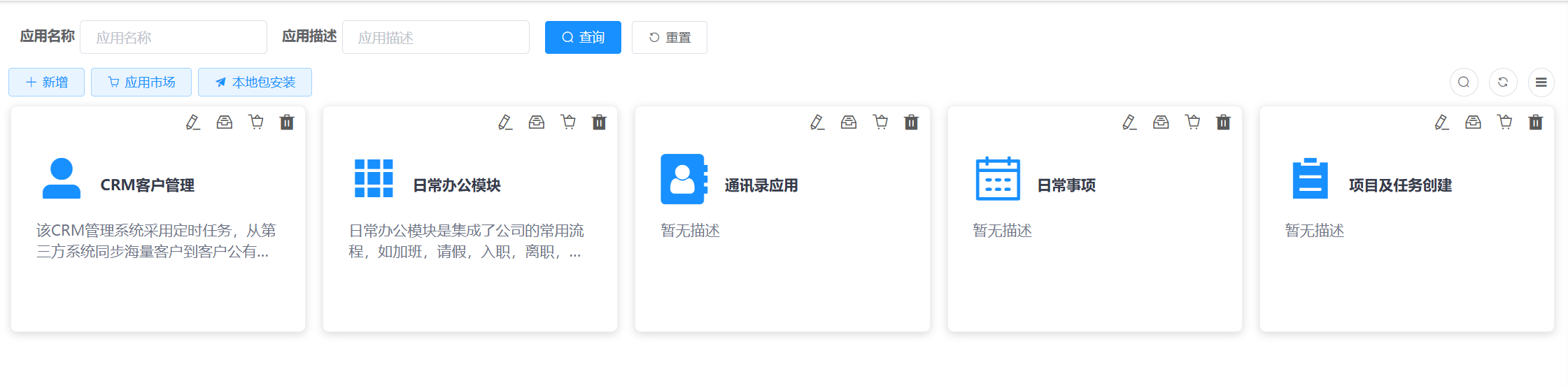Click the 查询 search button

583,37
